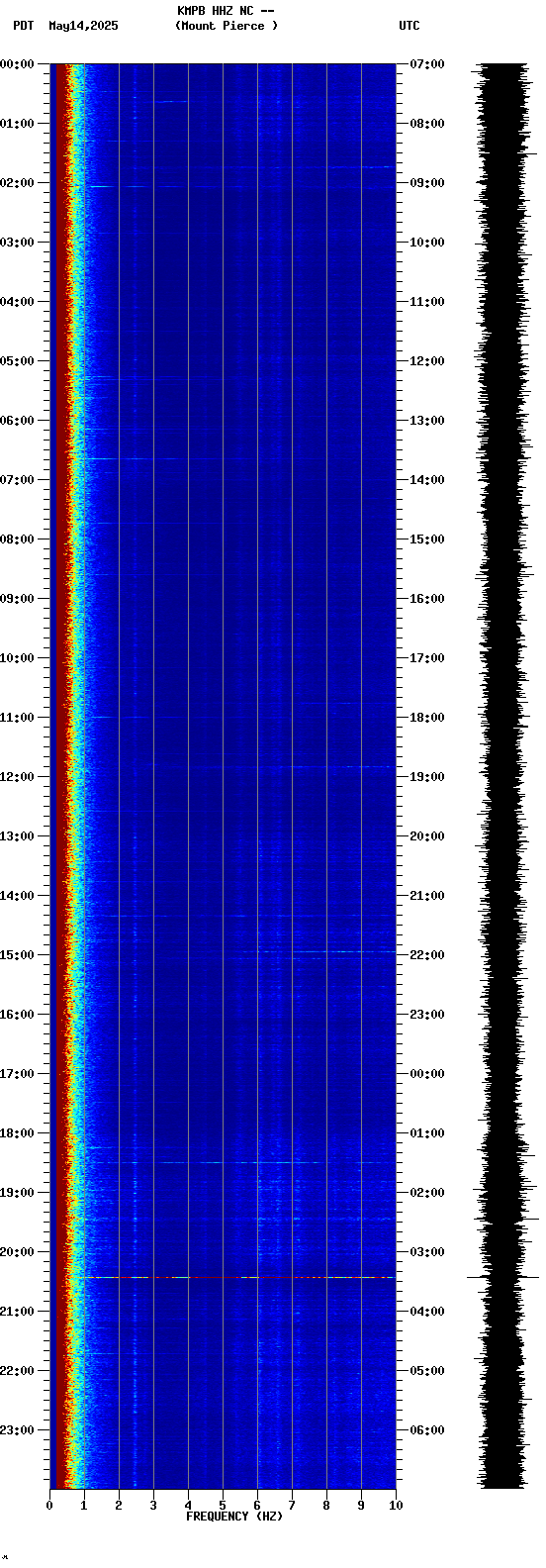
Task: Click the date May14,2025
Action: coord(83,26)
